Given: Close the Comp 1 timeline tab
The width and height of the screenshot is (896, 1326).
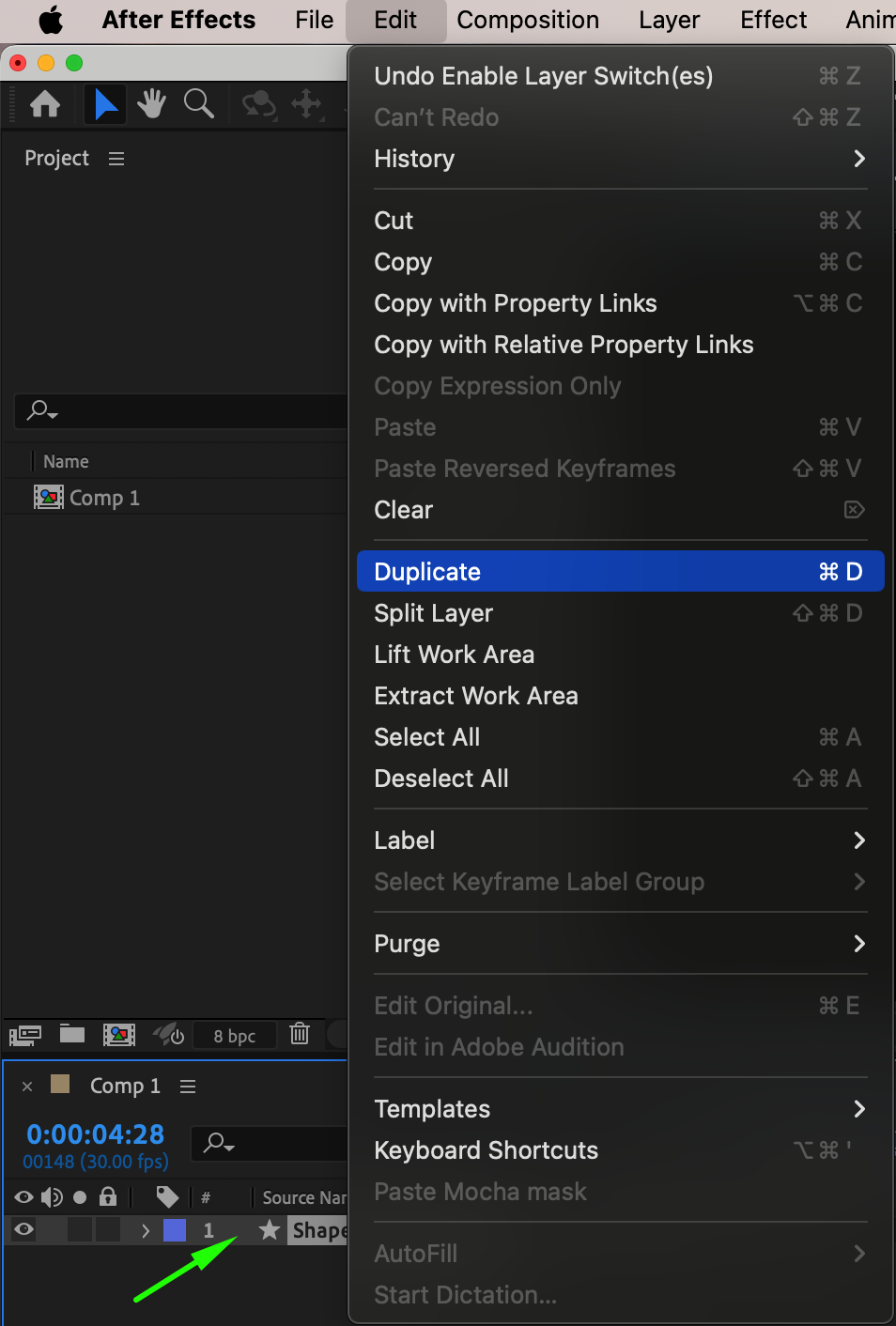Looking at the screenshot, I should coord(27,1087).
